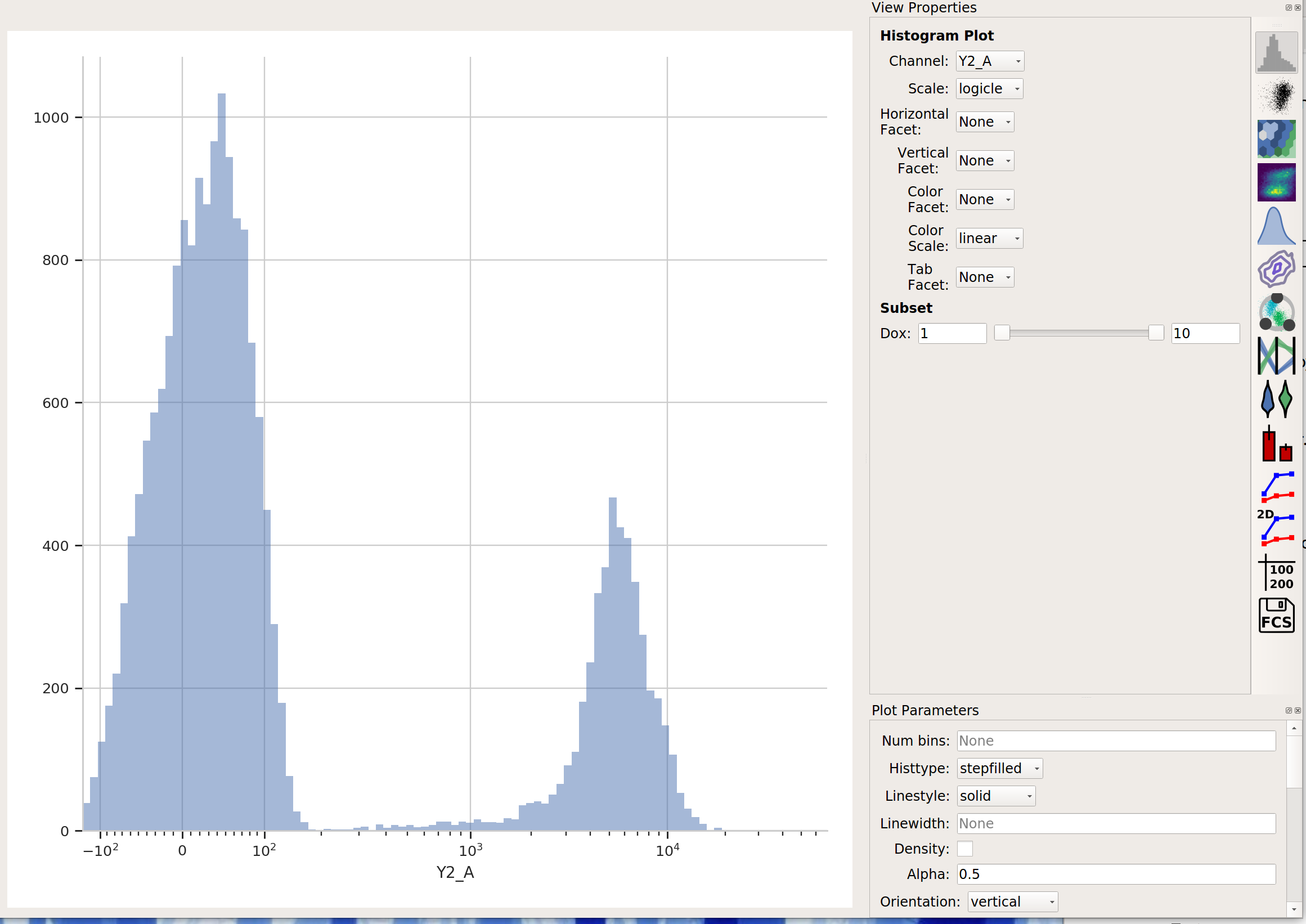Click the Export FCS icon
1306x924 pixels.
pyautogui.click(x=1276, y=615)
